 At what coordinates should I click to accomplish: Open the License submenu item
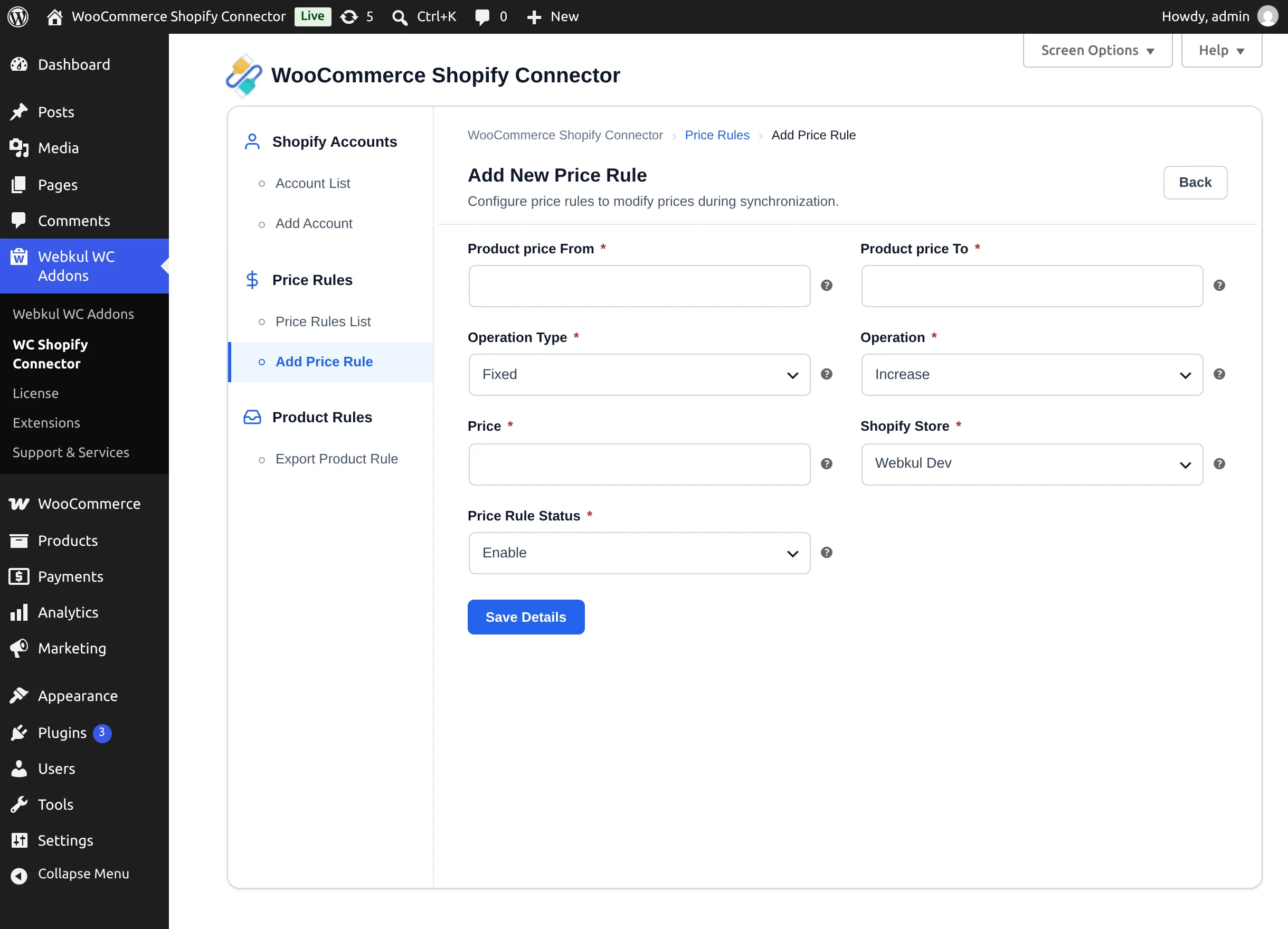pyautogui.click(x=36, y=393)
